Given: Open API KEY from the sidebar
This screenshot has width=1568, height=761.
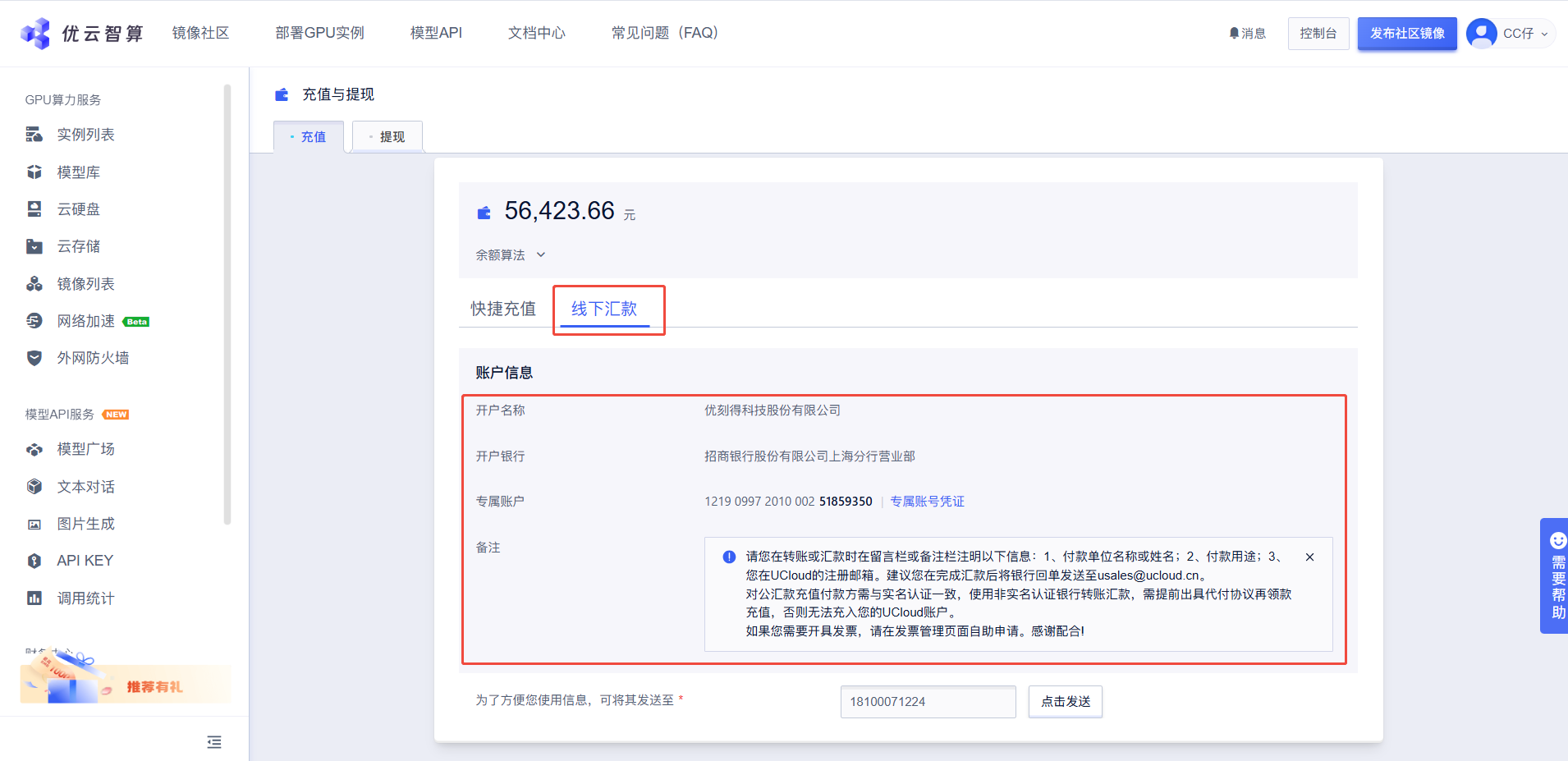Looking at the screenshot, I should pos(85,561).
